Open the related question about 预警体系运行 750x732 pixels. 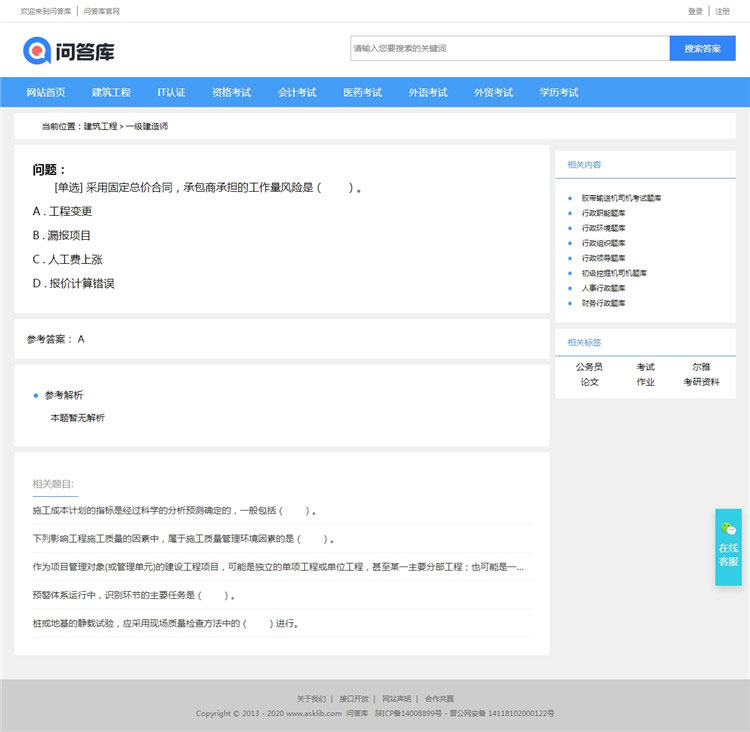tap(134, 595)
